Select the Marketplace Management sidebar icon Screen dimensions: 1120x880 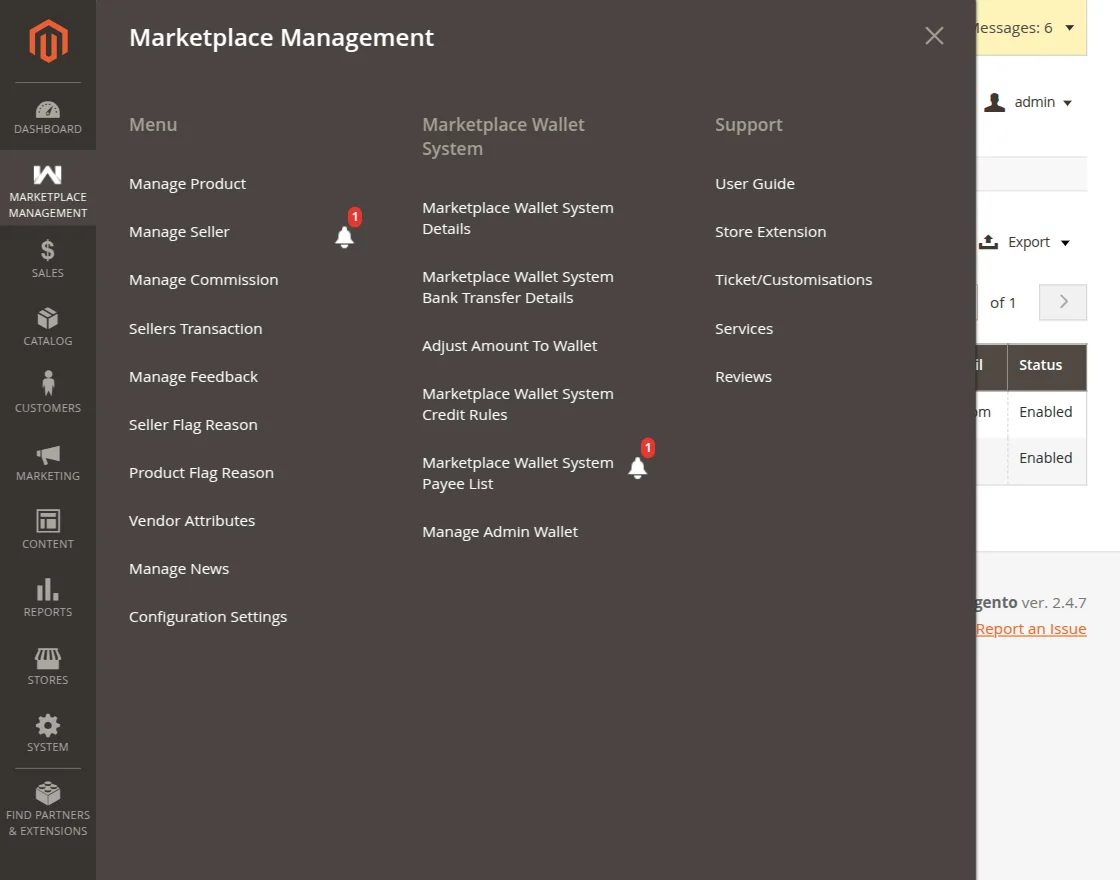(x=48, y=175)
